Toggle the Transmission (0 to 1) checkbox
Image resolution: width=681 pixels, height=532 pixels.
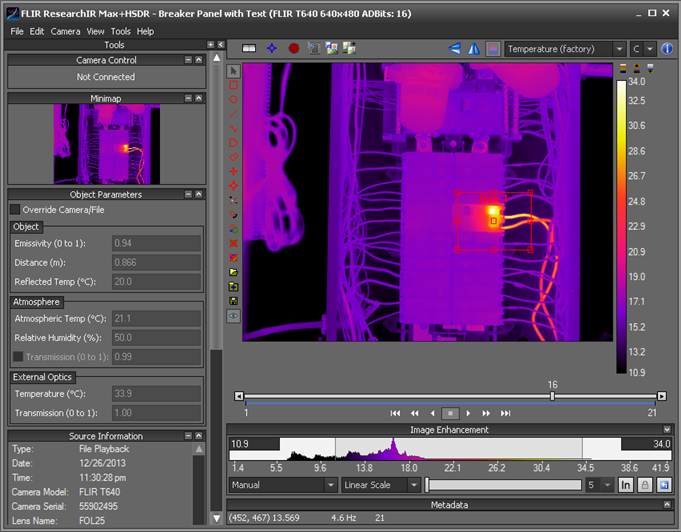18,357
